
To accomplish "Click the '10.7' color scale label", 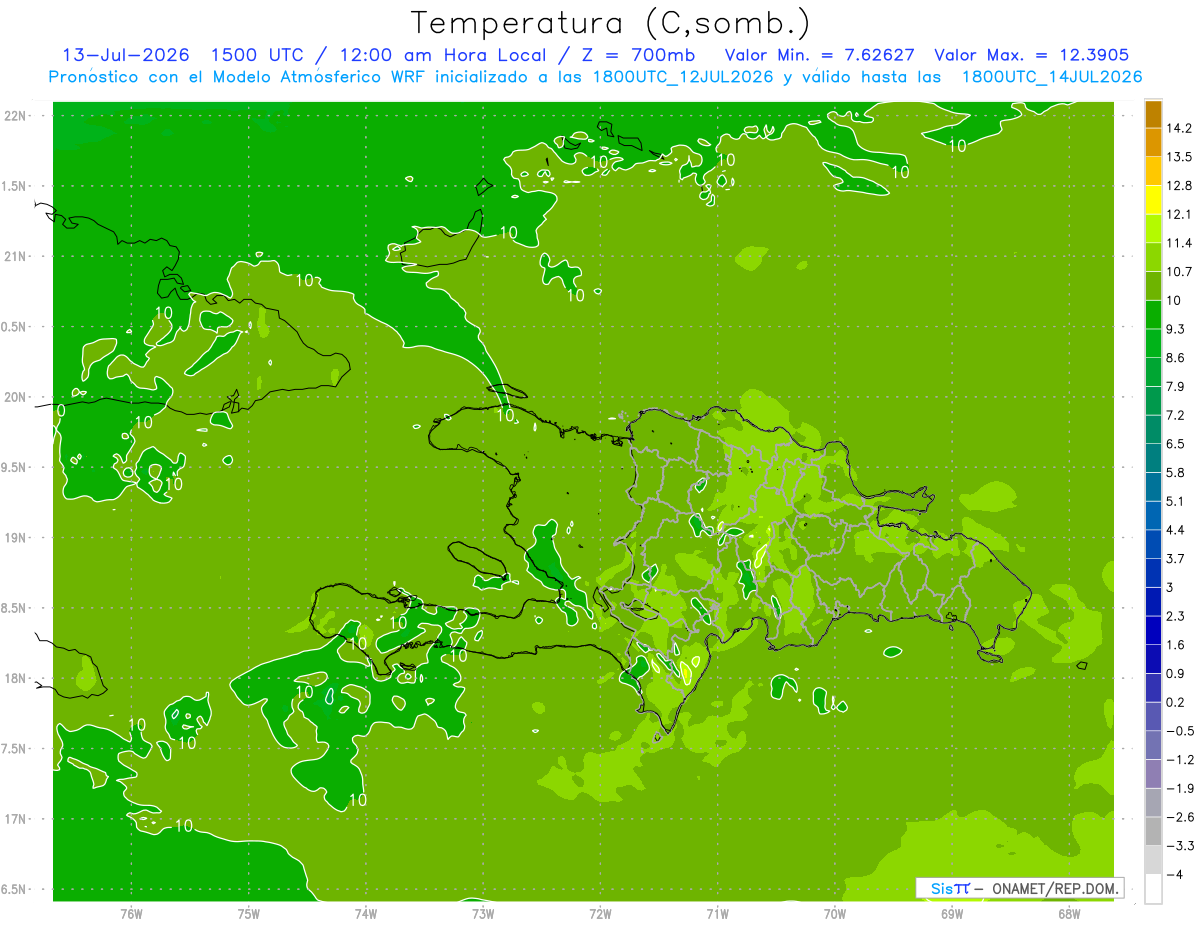I will tap(1180, 272).
